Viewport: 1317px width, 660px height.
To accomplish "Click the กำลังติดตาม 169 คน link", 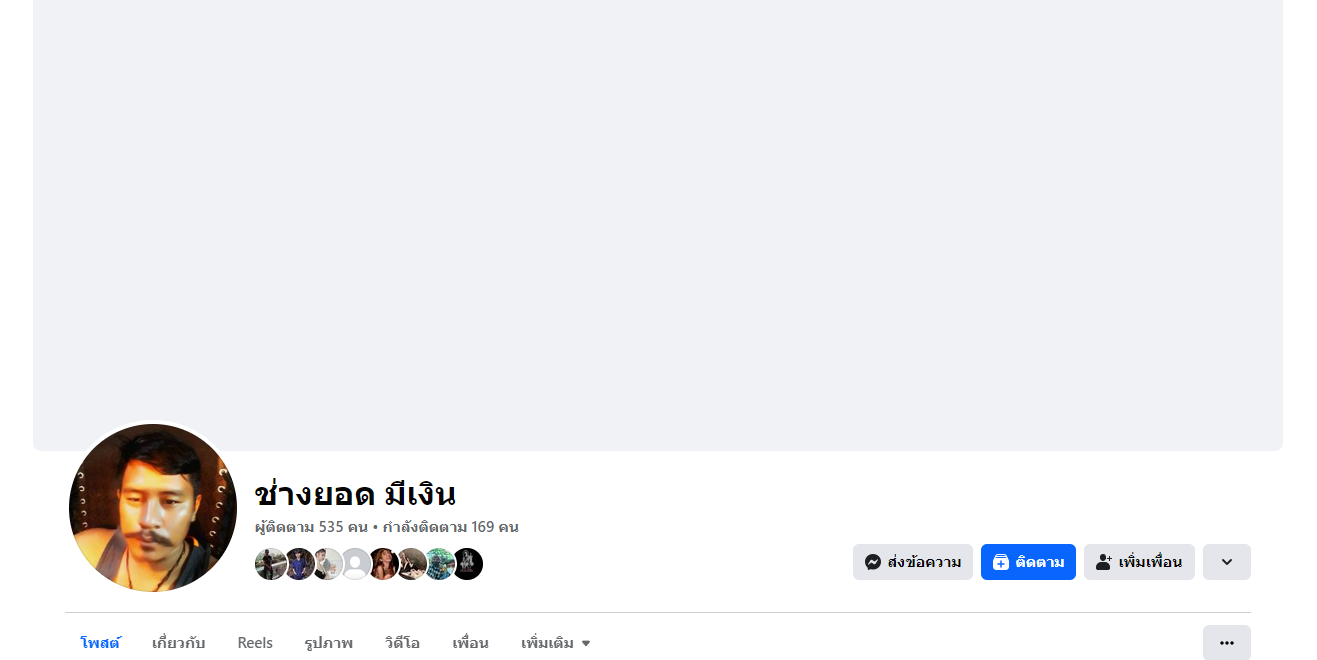I will 450,527.
